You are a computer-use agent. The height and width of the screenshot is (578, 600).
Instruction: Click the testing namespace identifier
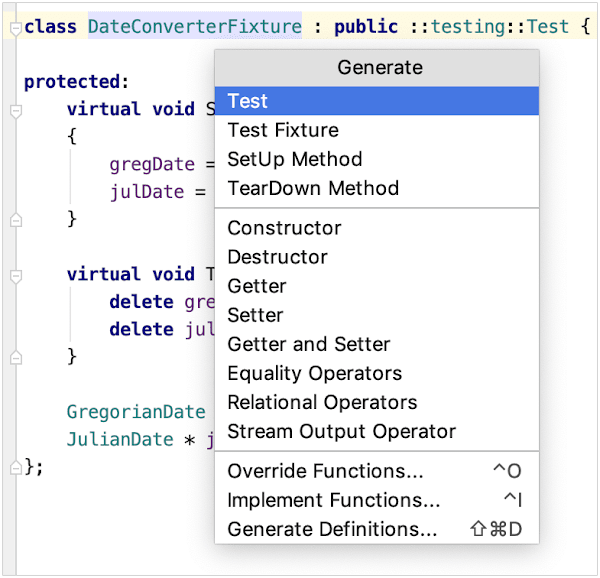pos(468,27)
